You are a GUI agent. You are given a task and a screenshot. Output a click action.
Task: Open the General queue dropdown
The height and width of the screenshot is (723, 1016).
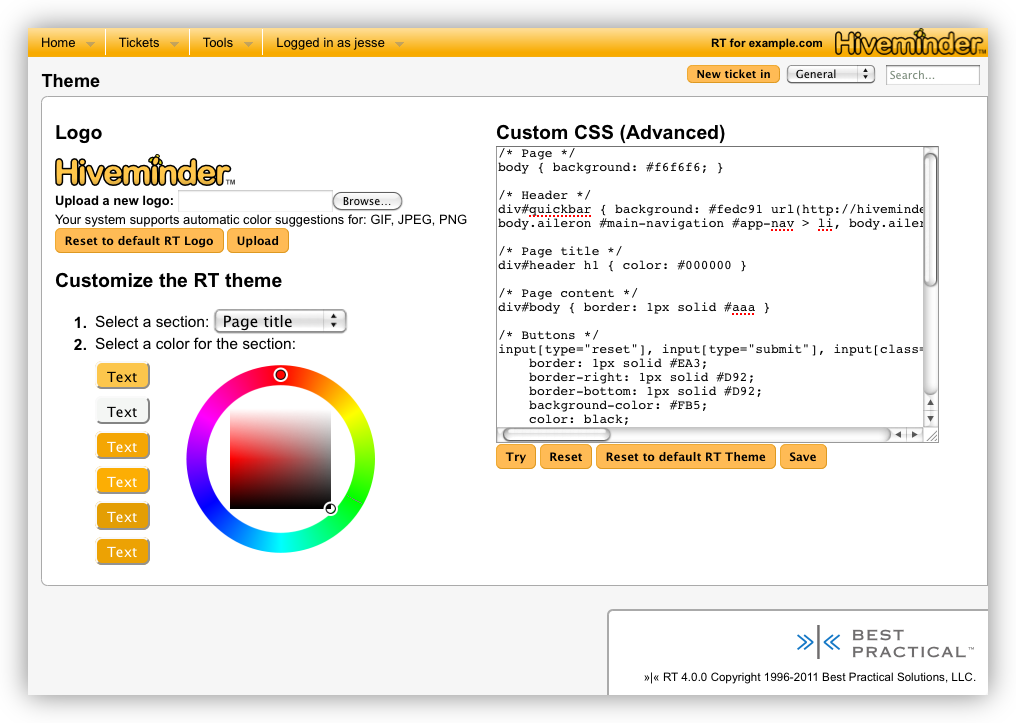(x=831, y=75)
